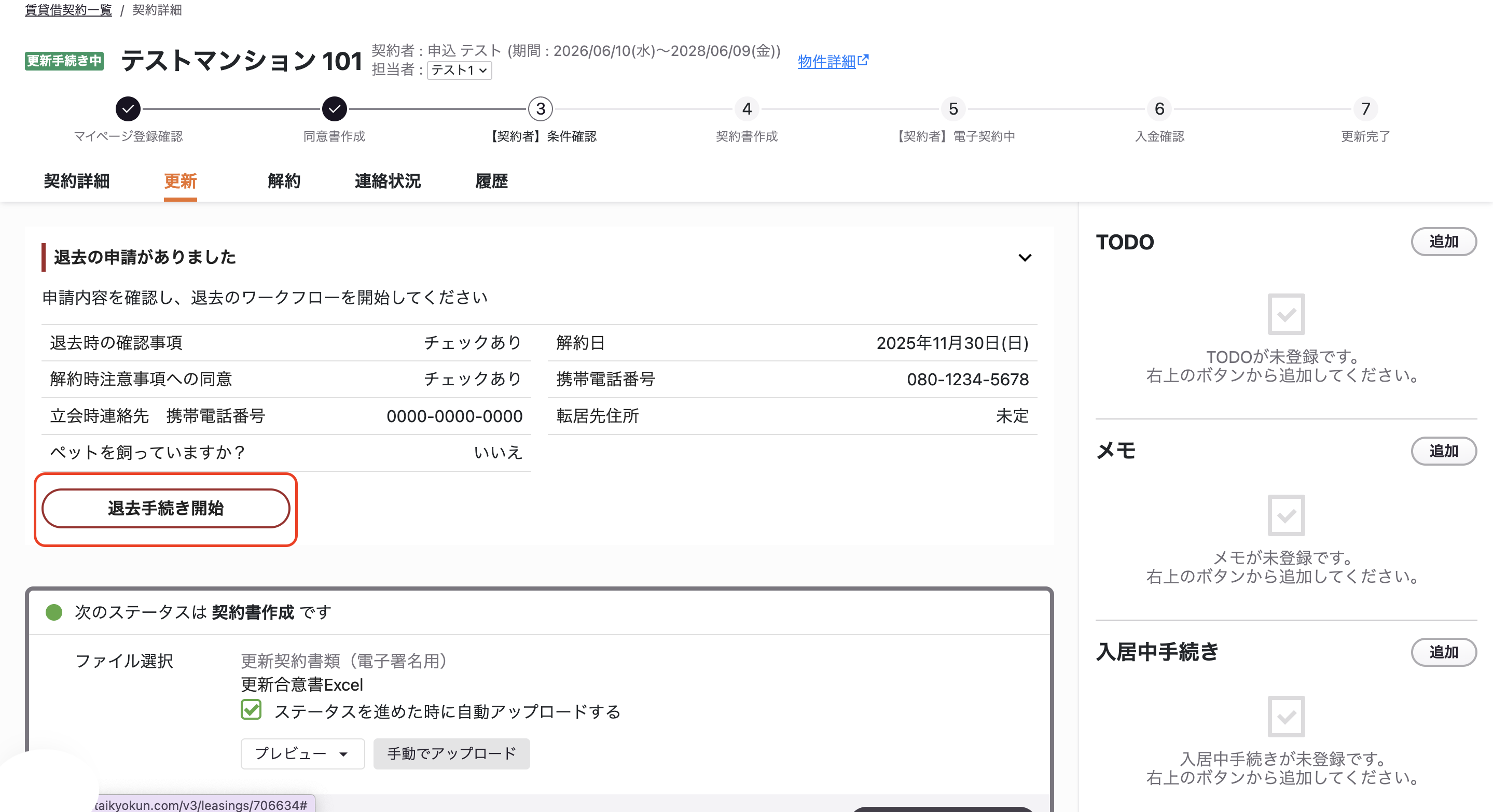Select step 6 入金確認 circle
The height and width of the screenshot is (812, 1493).
[x=1160, y=108]
